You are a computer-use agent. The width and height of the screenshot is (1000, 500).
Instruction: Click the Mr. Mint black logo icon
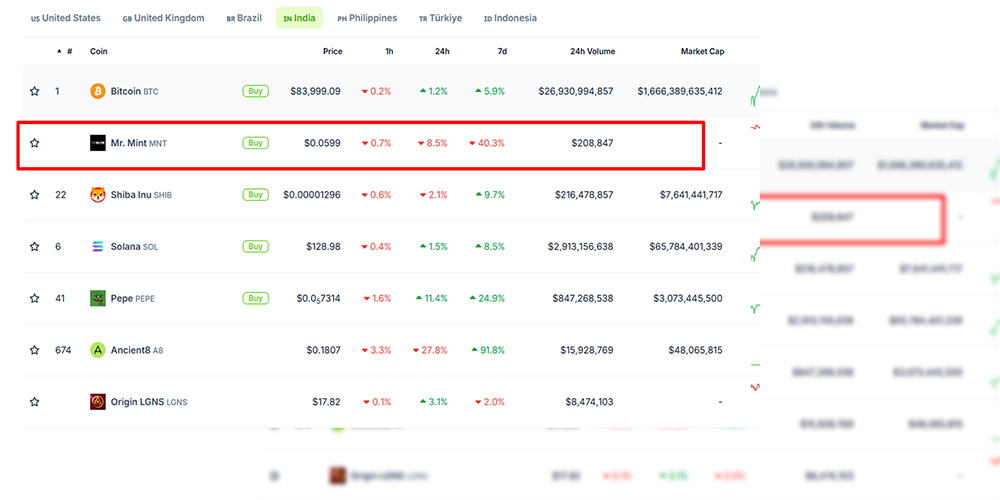(x=98, y=143)
